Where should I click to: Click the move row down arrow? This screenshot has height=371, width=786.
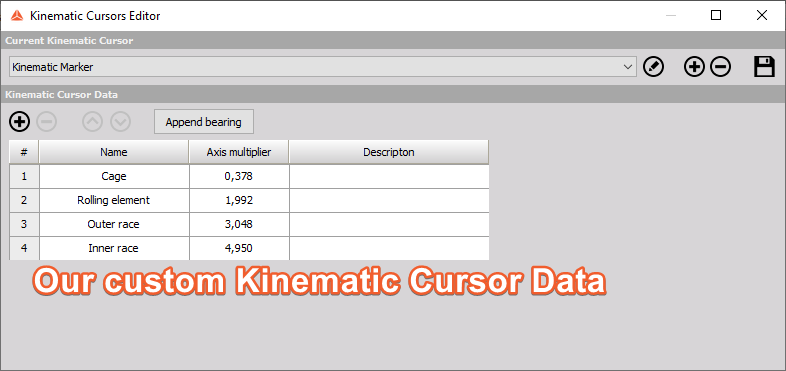(120, 121)
